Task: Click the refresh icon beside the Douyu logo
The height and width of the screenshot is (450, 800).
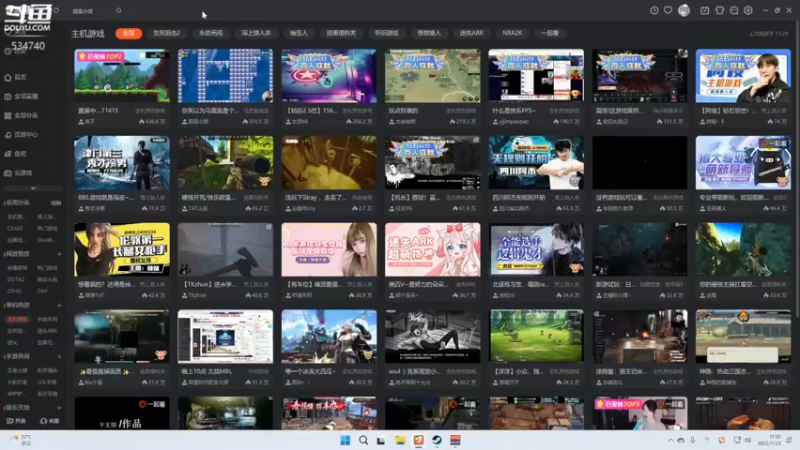Action: pyautogui.click(x=56, y=10)
